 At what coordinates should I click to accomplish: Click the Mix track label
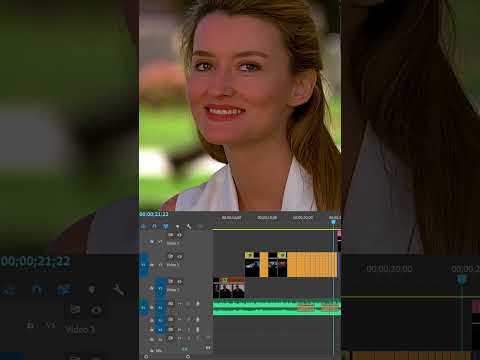pyautogui.click(x=159, y=350)
